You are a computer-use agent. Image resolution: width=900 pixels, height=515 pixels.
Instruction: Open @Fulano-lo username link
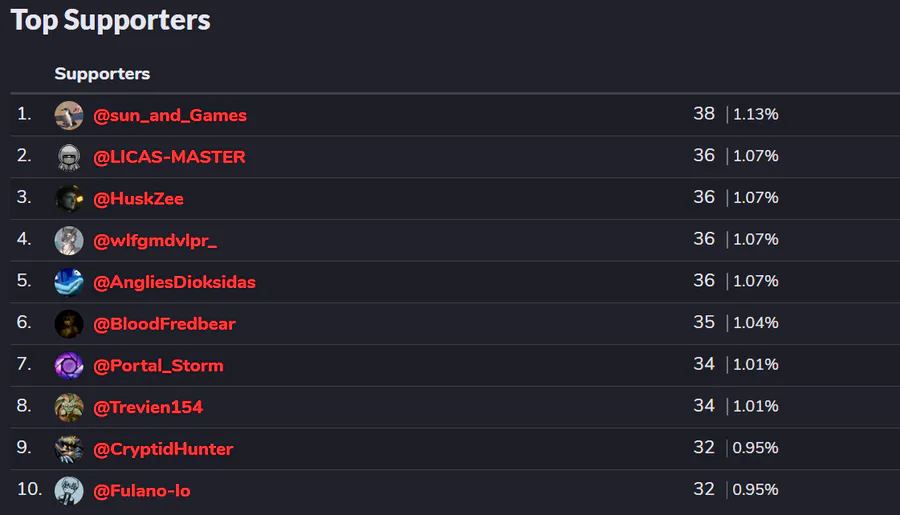coord(142,491)
